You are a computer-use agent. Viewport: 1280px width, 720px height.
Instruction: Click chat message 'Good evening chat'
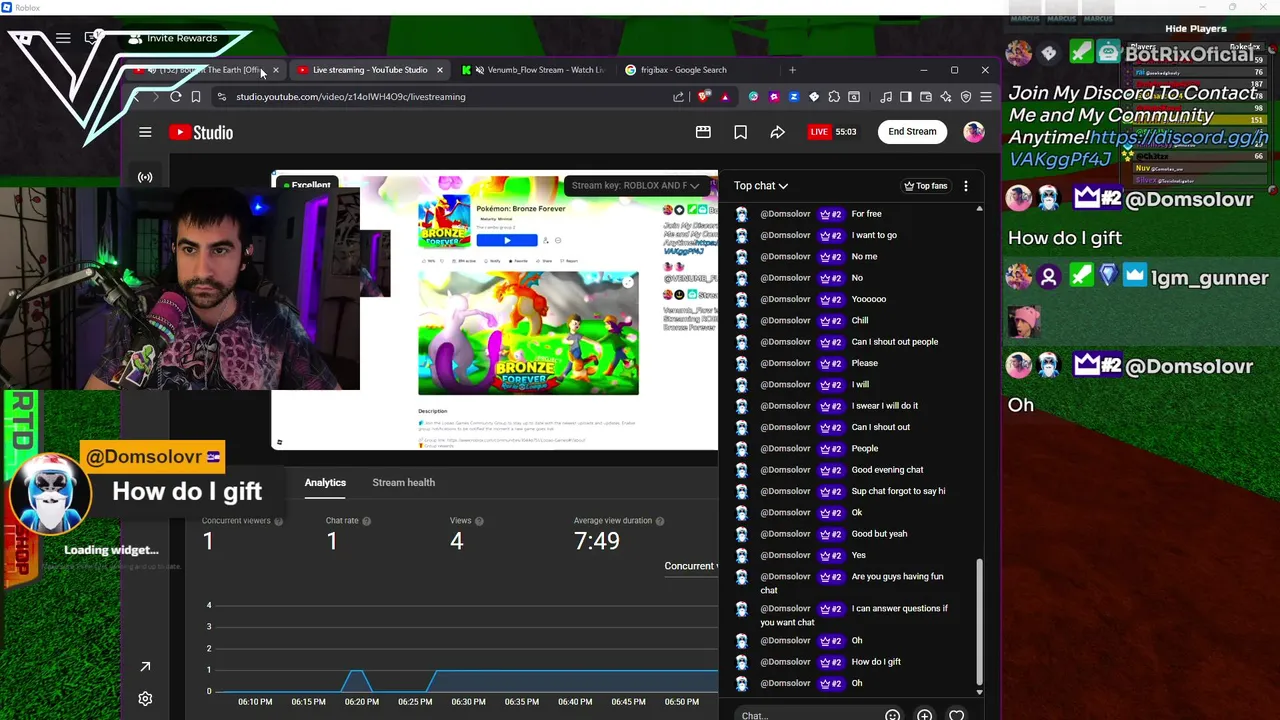(887, 470)
